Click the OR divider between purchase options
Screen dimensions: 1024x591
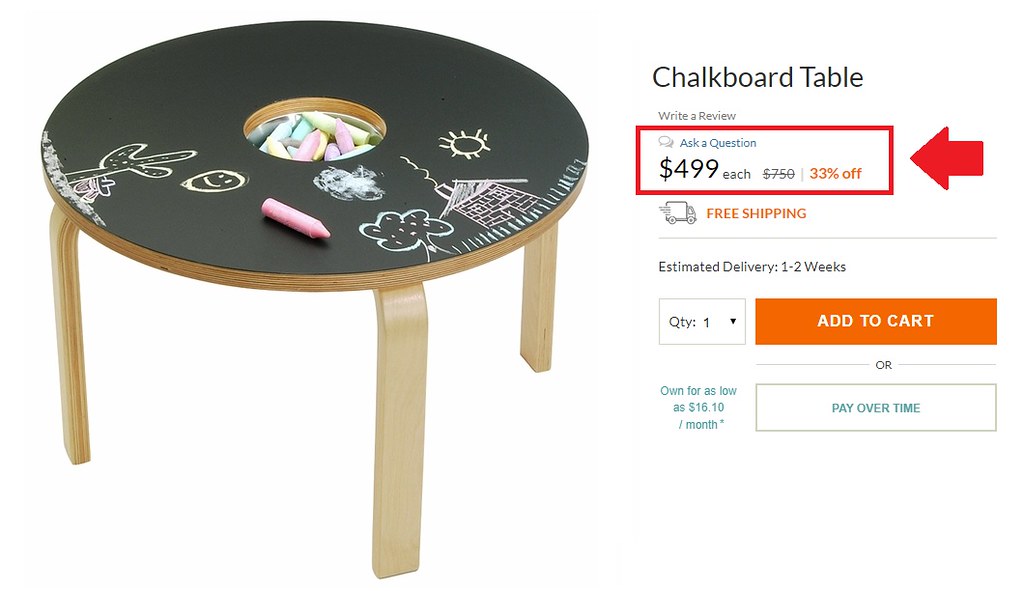881,365
